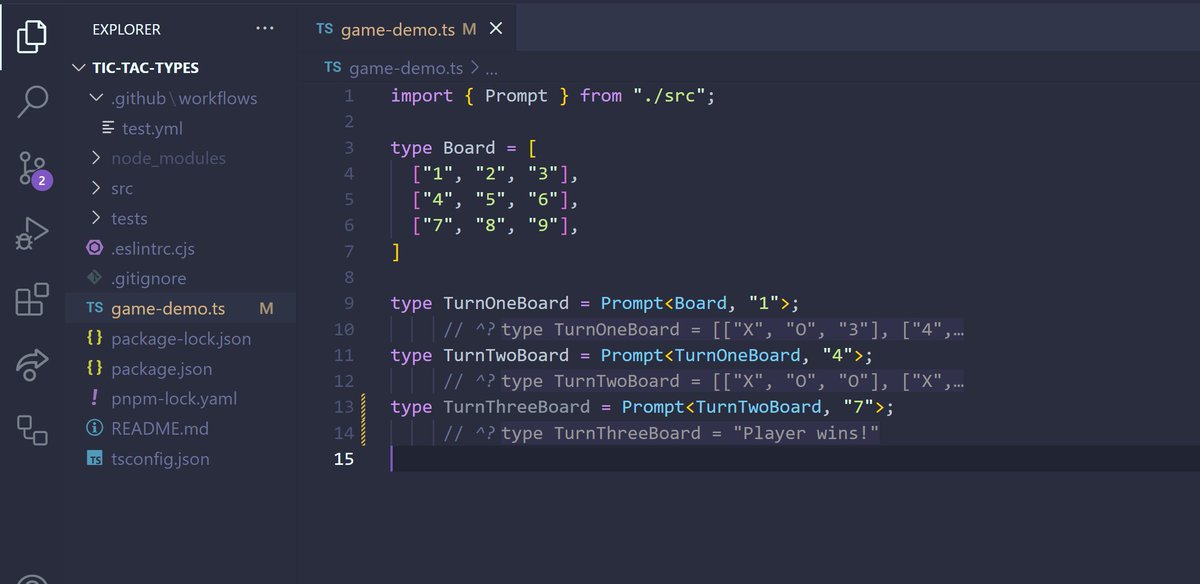The width and height of the screenshot is (1200, 584).
Task: Click the TurnTwoBoard inline hint on line 12
Action: tap(732, 381)
